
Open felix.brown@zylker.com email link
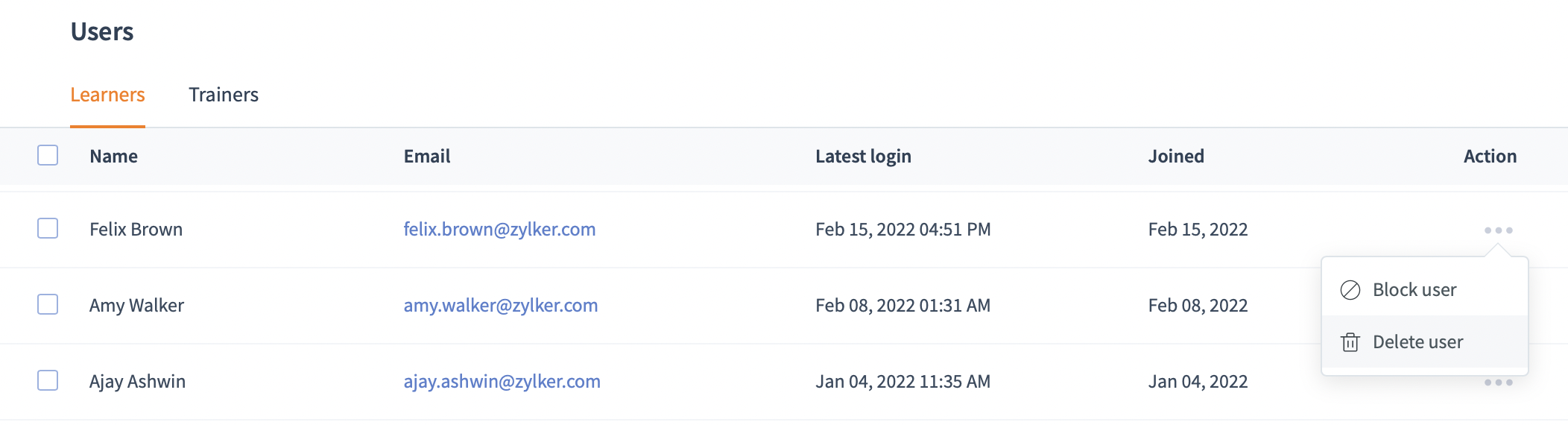click(x=499, y=230)
